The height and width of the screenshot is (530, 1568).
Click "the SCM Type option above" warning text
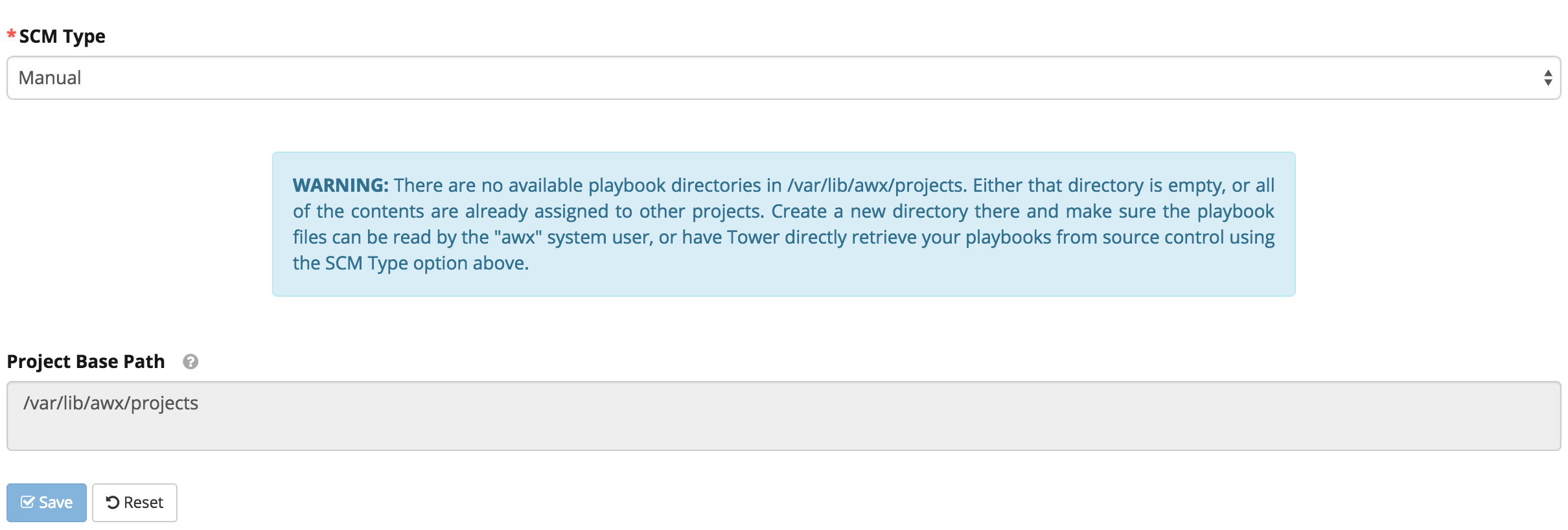tap(411, 263)
